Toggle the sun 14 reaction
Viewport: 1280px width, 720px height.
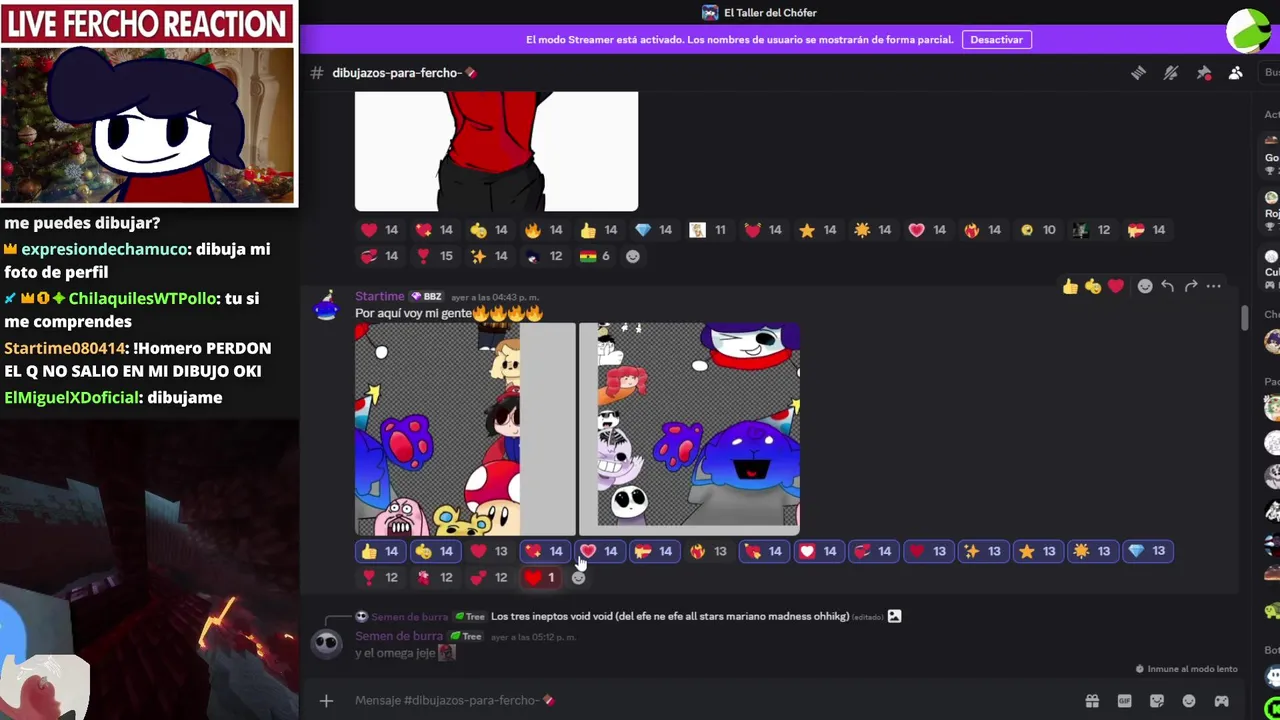[x=872, y=230]
